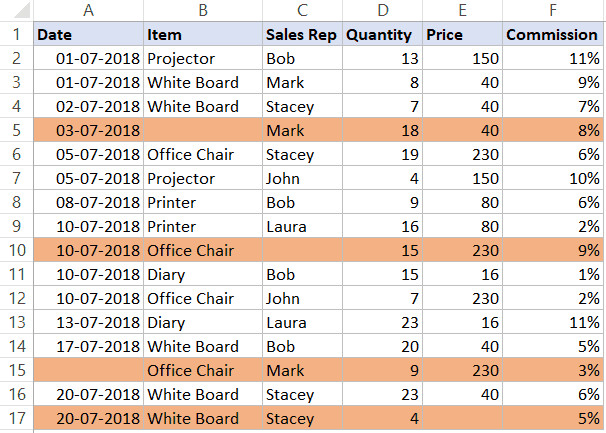Viewport: 606px width, 433px height.
Task: Select empty Price cell in row 17
Action: pos(462,419)
